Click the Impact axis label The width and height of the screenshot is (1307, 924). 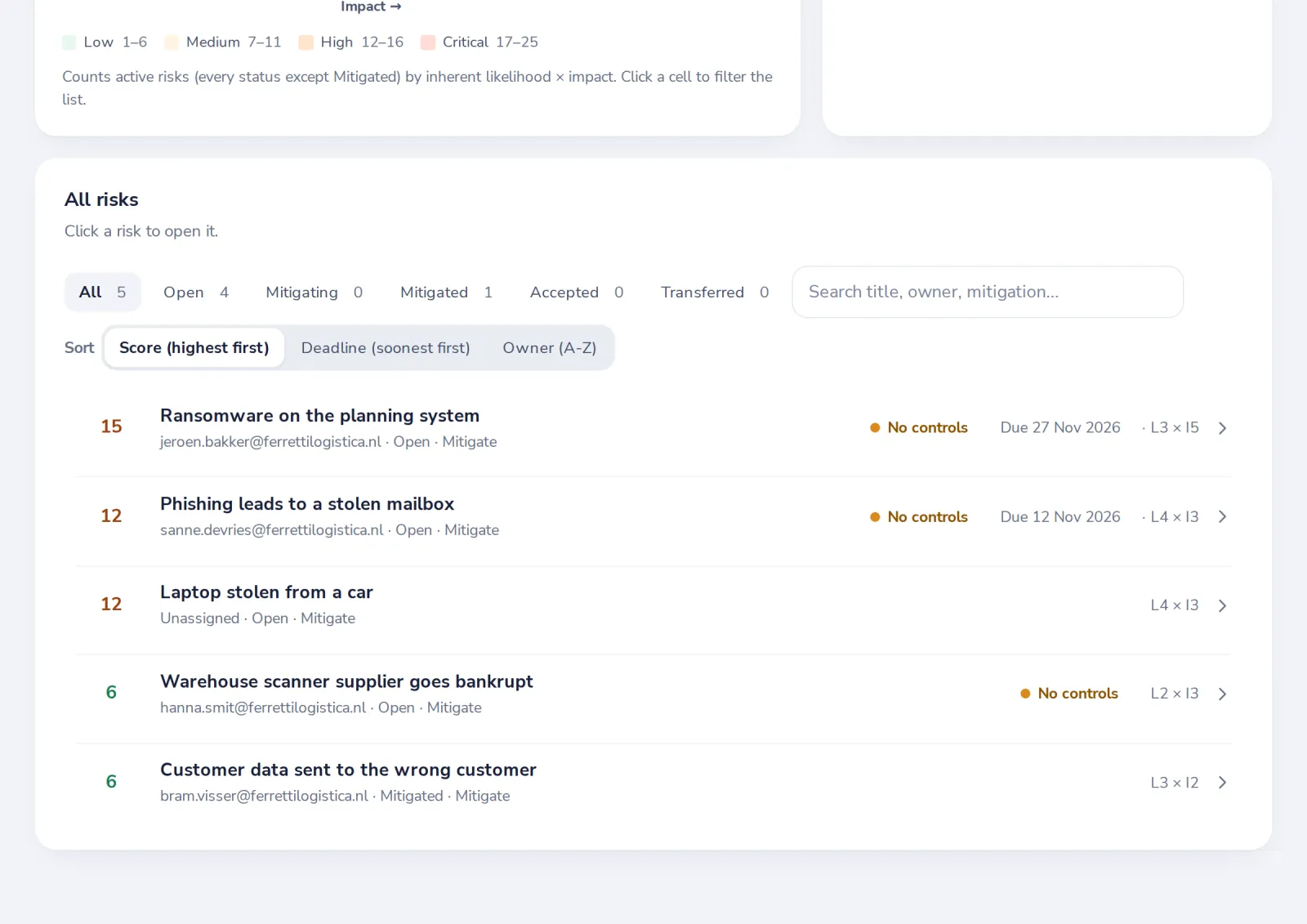pyautogui.click(x=371, y=7)
